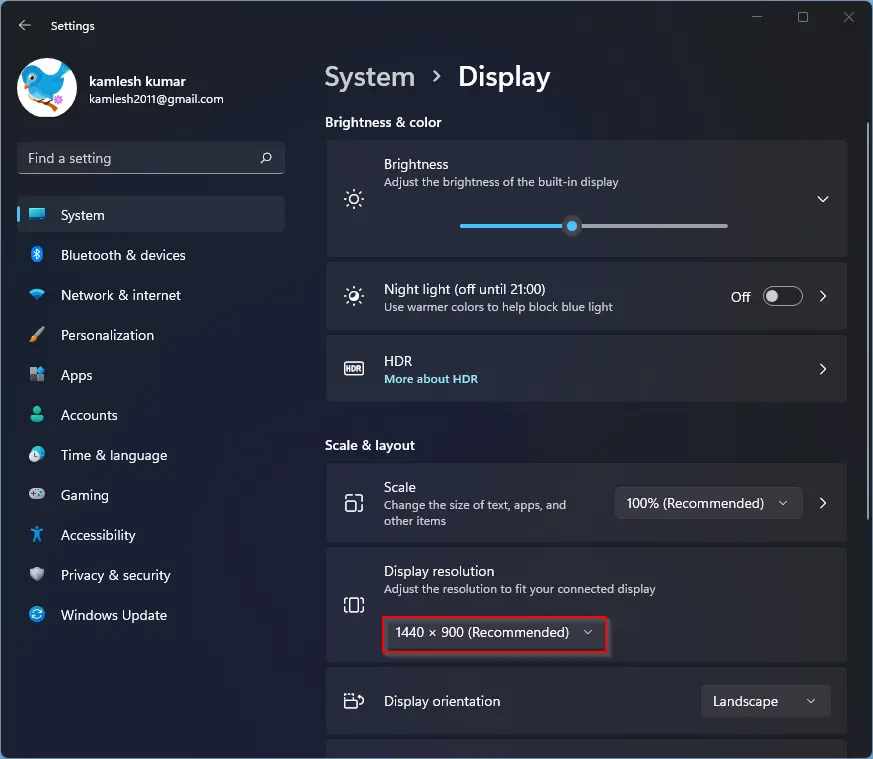Click the Accessibility figure icon

pyautogui.click(x=37, y=535)
